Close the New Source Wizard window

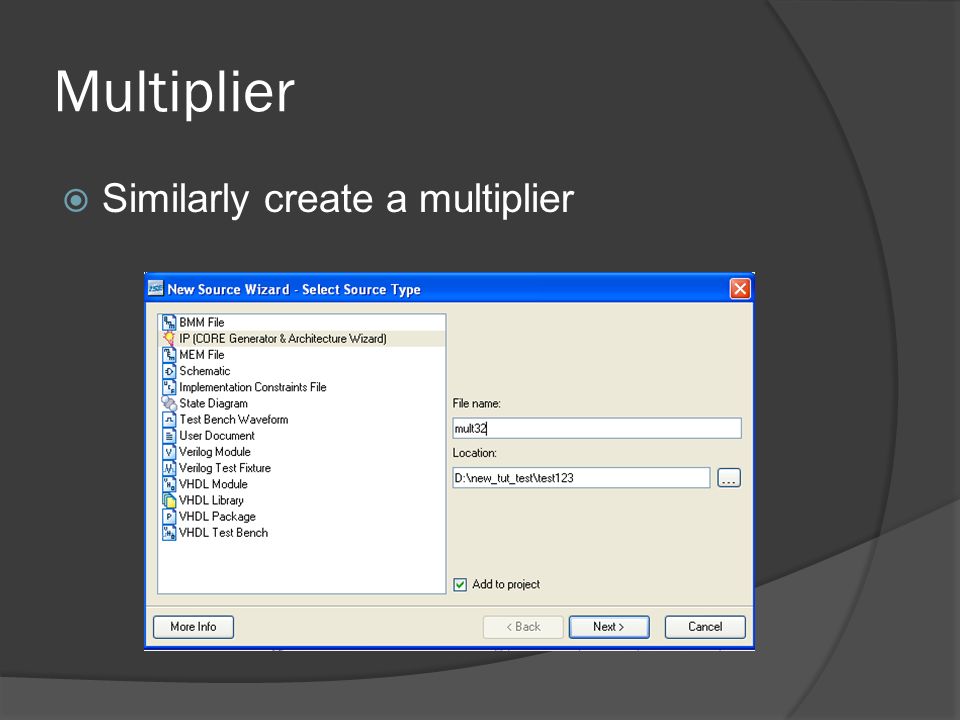[740, 288]
